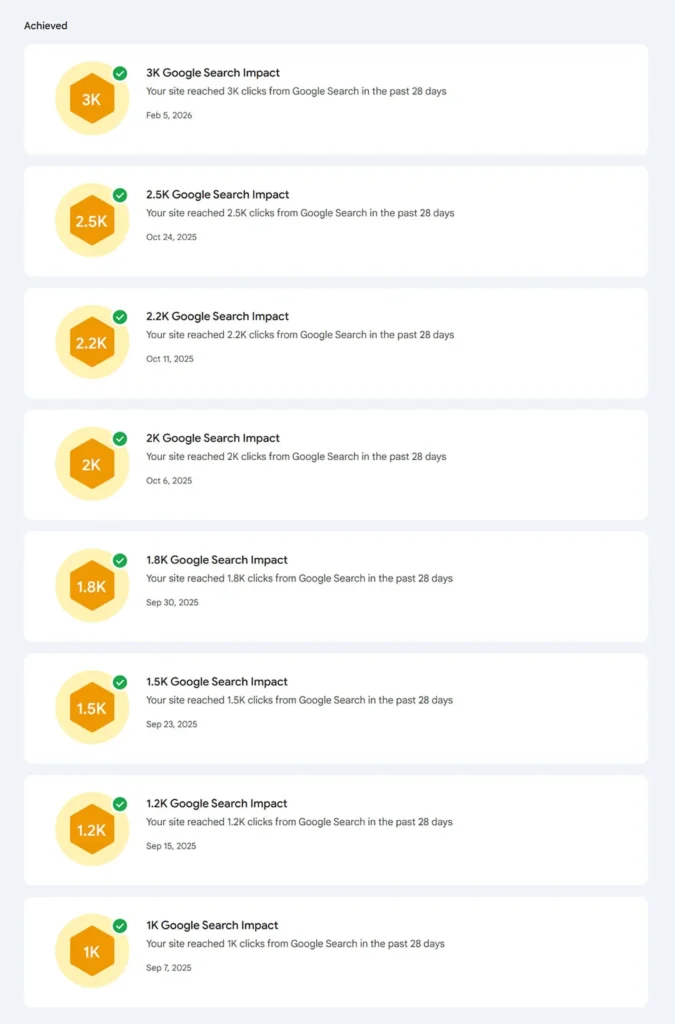Click the 1K Search Impact badge
Viewport: 675px width, 1024px height.
tap(90, 951)
